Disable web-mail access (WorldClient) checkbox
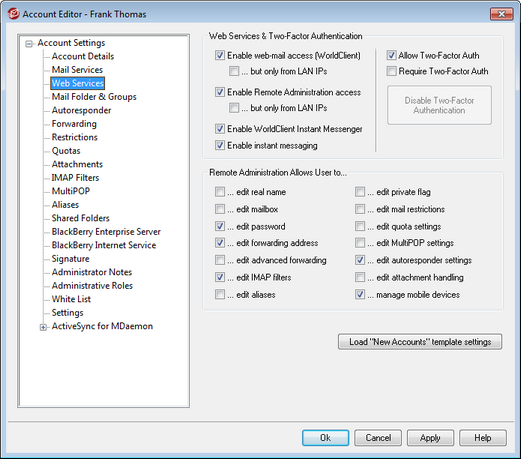The height and width of the screenshot is (459, 521). (220, 55)
